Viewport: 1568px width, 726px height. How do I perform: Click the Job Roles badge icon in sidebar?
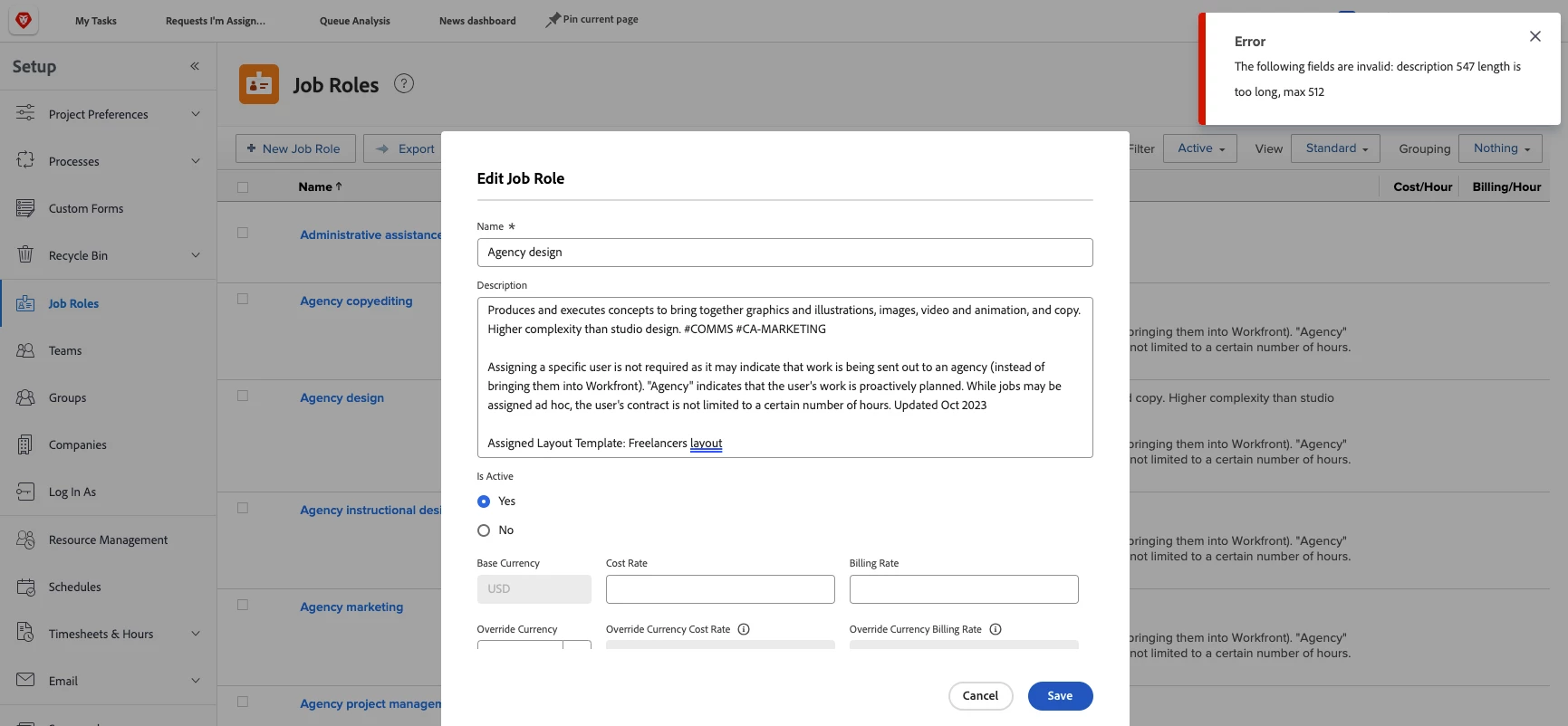25,303
